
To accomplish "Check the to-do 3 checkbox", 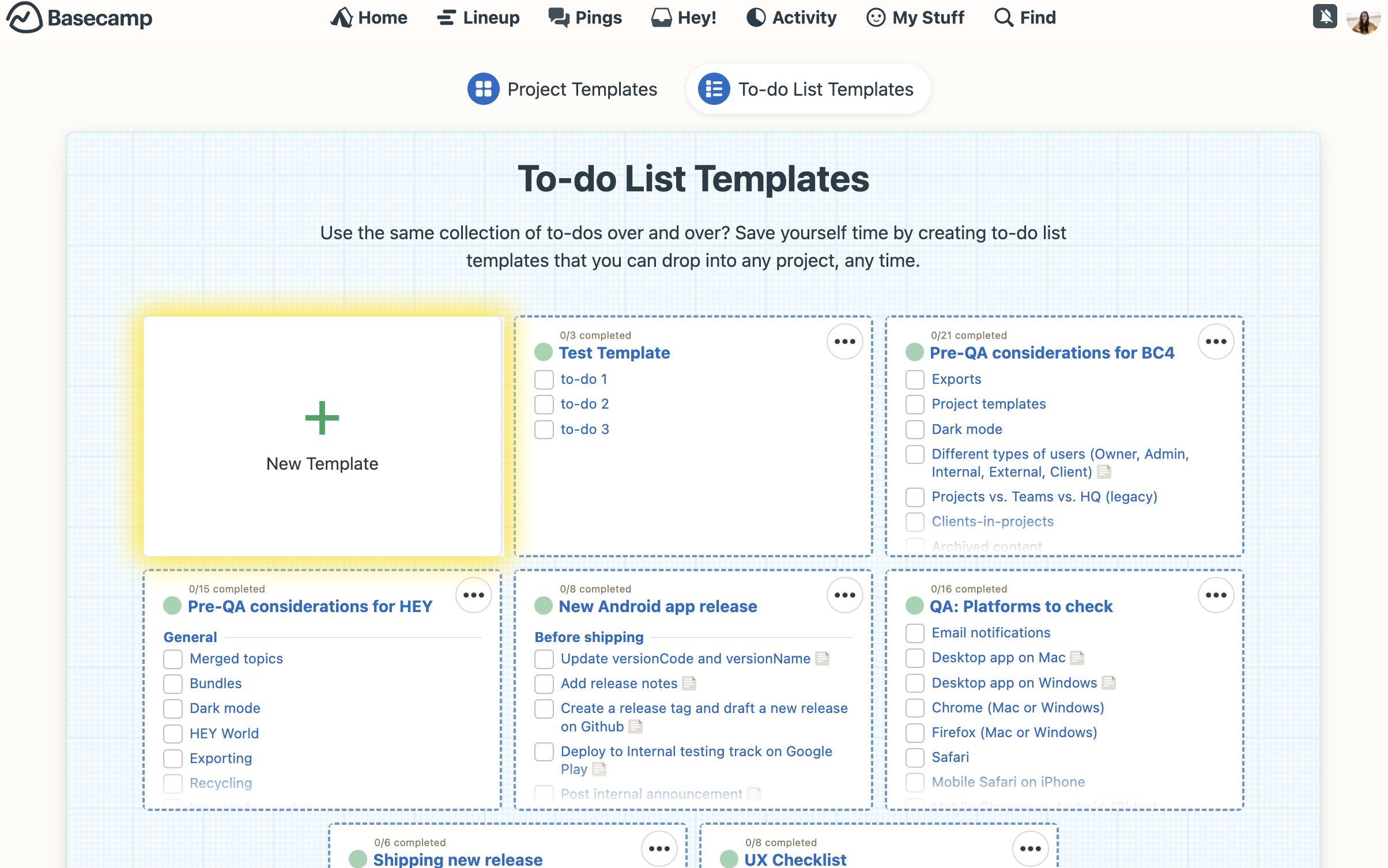I will click(544, 429).
